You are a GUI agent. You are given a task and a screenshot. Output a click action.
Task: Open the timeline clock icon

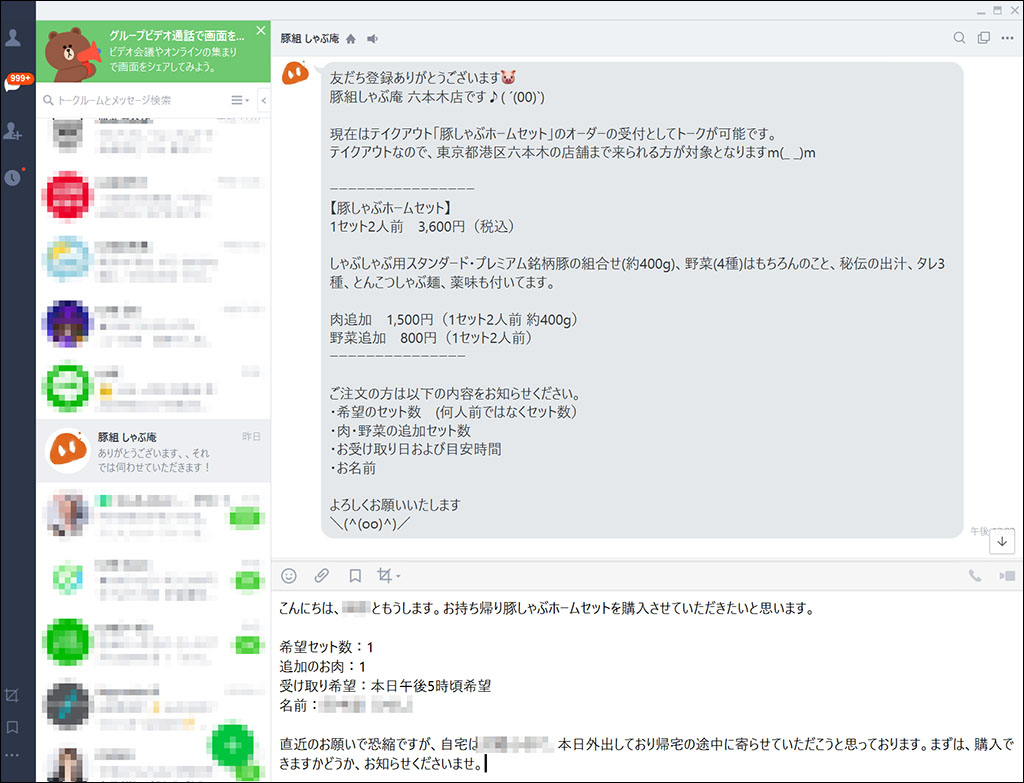[x=13, y=177]
